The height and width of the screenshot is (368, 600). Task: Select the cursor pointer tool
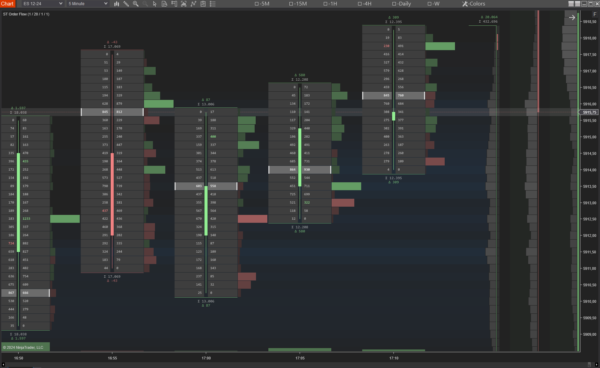(x=155, y=4)
